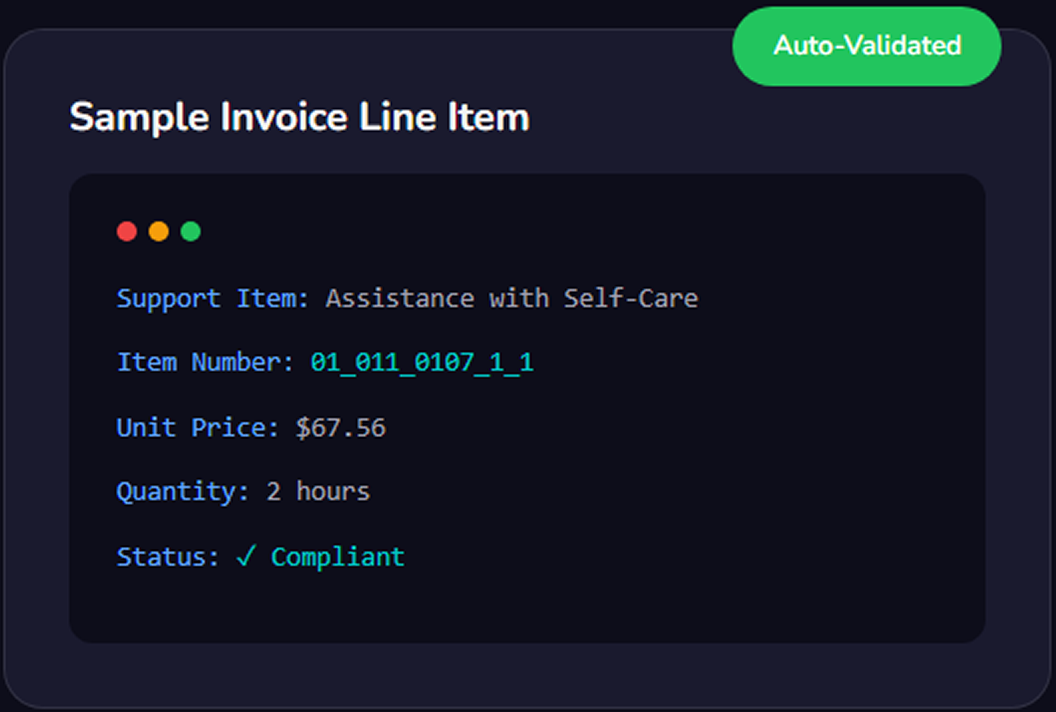Click the word hours in Quantity
The width and height of the screenshot is (1056, 712).
pos(333,492)
